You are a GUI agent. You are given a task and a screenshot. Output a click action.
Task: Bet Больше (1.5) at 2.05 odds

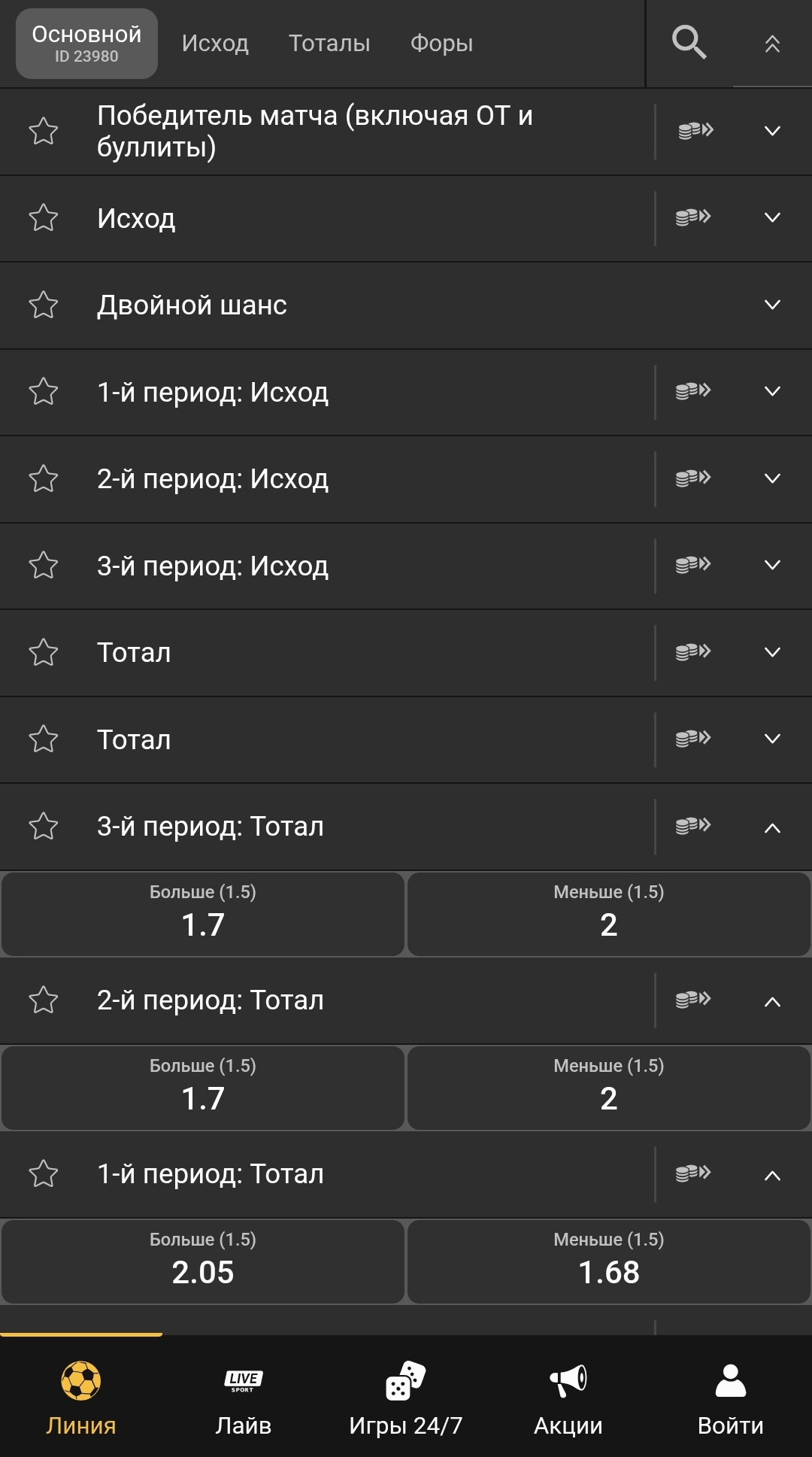coord(203,1261)
